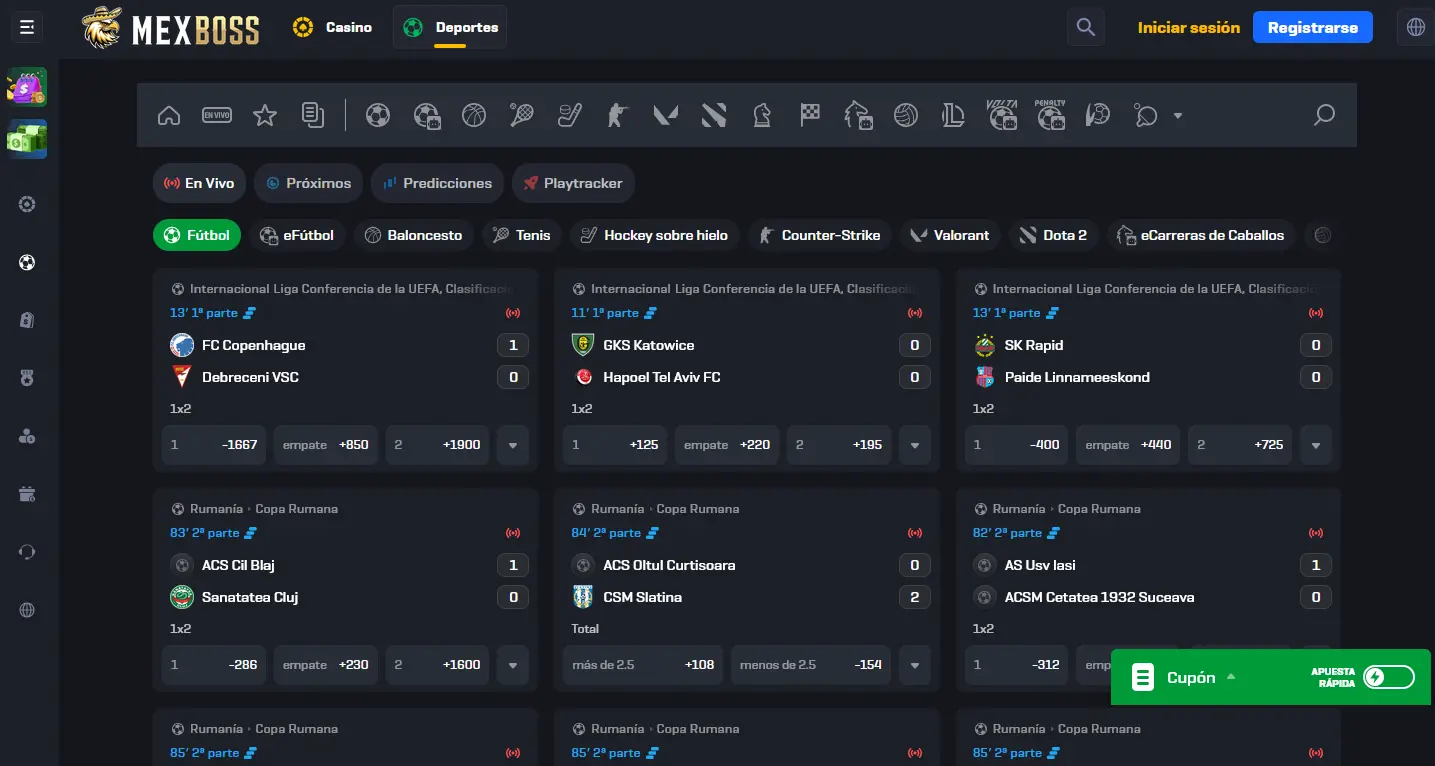
Task: Select the basketball icon in the sports toolbar
Action: click(x=474, y=116)
